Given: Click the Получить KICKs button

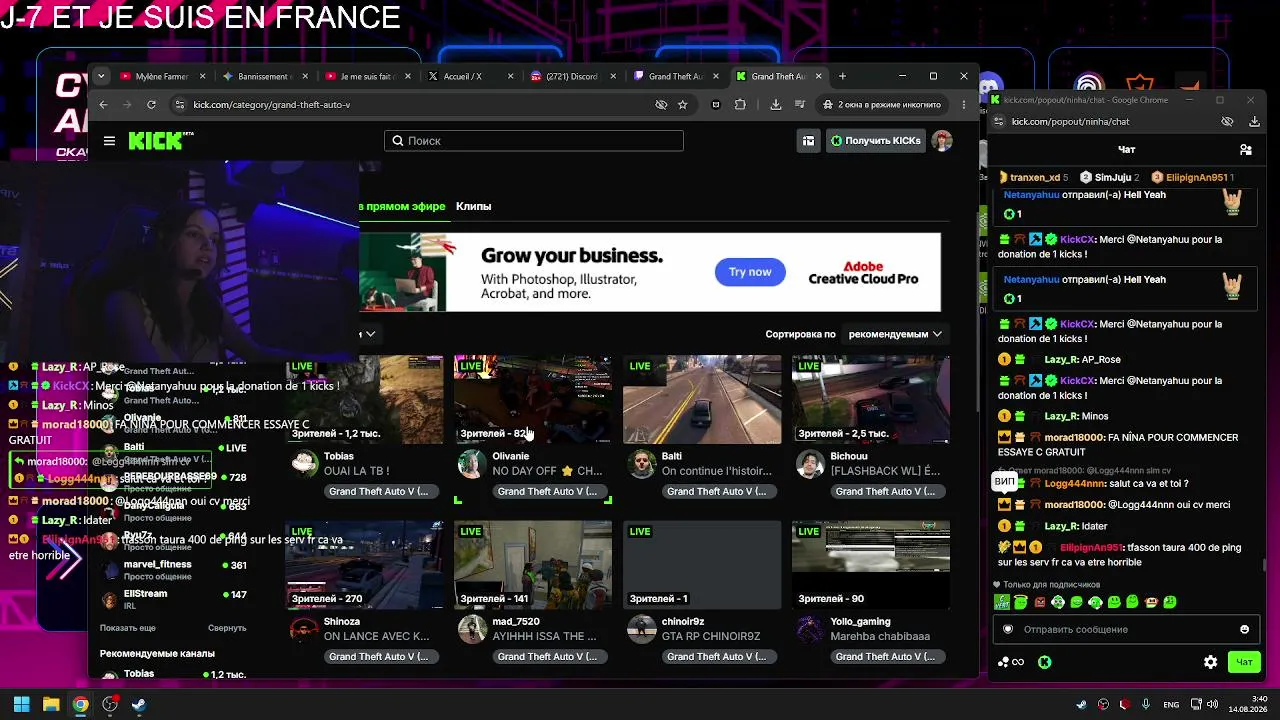Looking at the screenshot, I should pos(876,141).
